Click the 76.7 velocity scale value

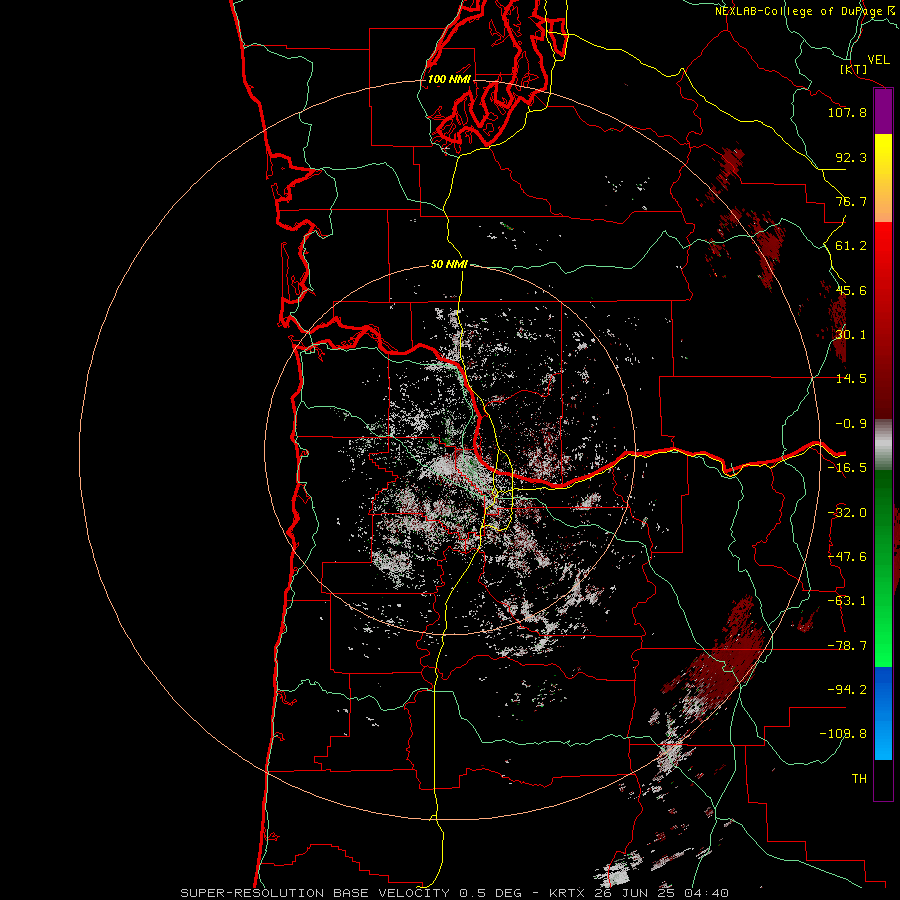(x=851, y=201)
